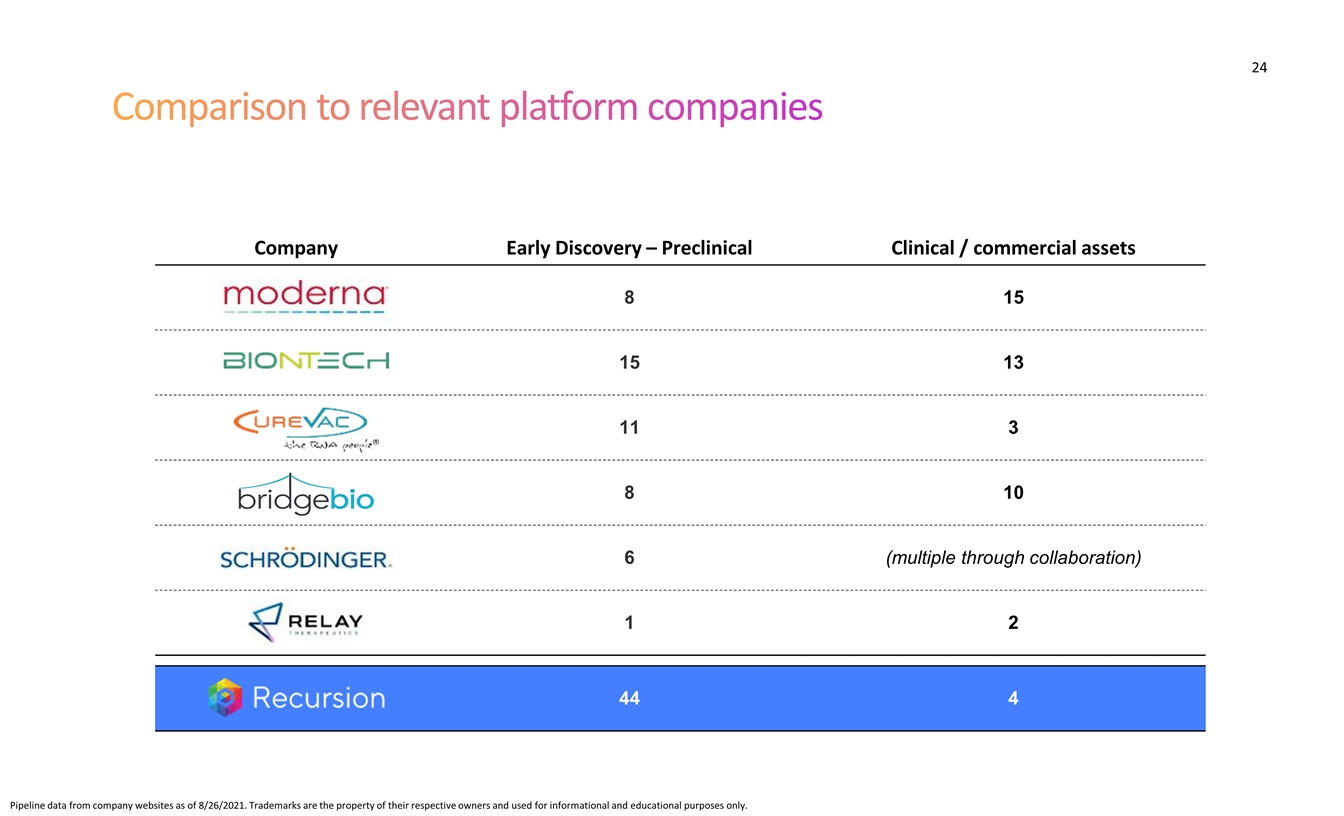
Task: Select BridgeBio's clinical assets value 10
Action: [x=1013, y=492]
